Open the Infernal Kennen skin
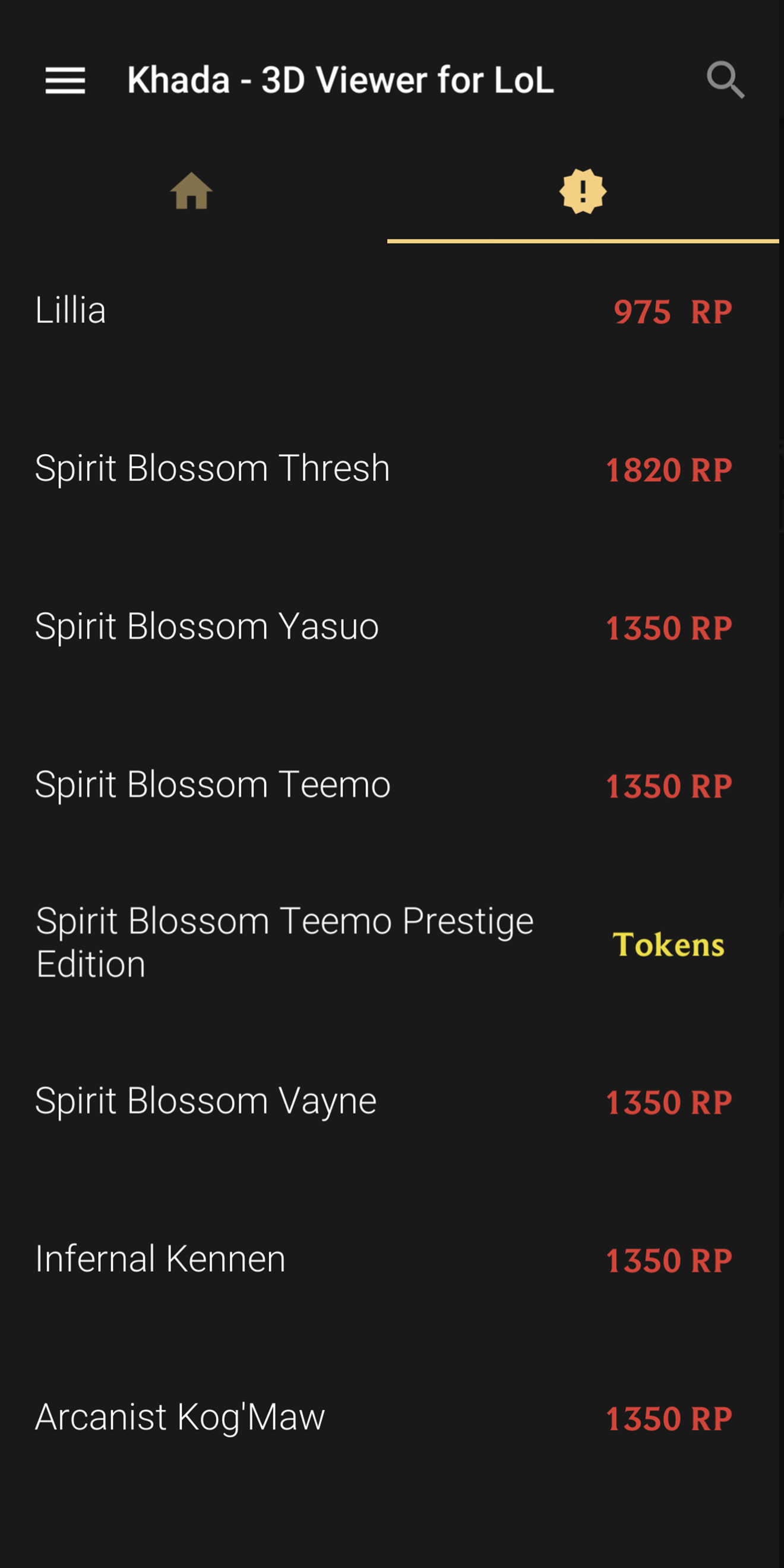 160,1259
